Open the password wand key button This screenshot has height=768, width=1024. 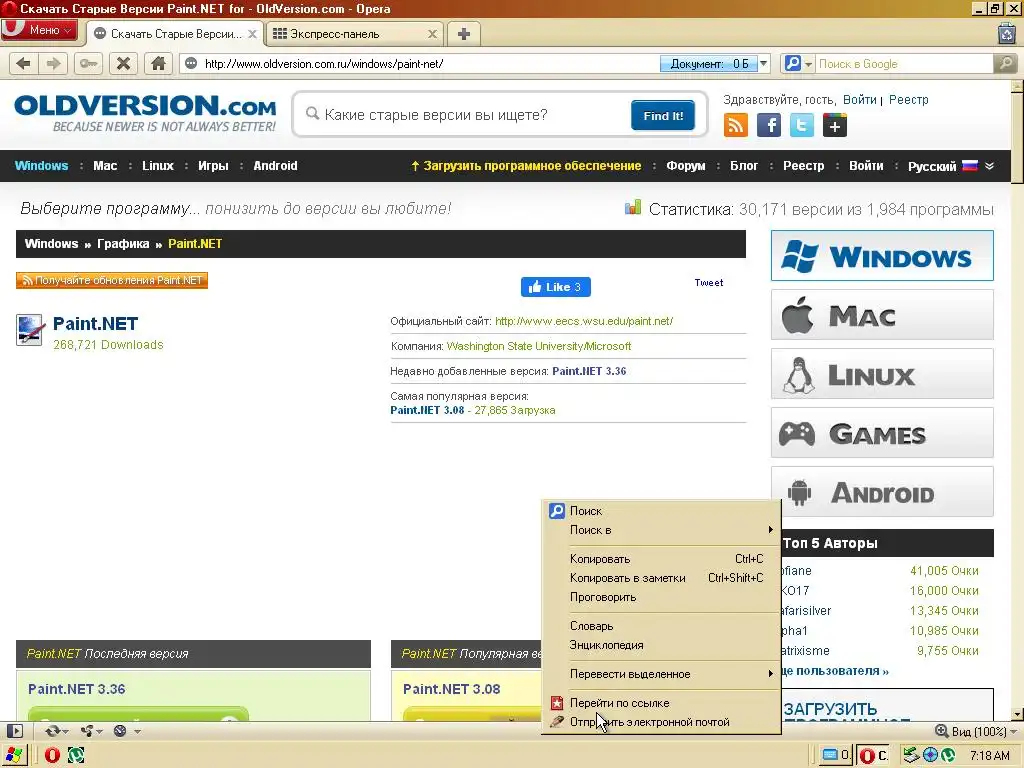pyautogui.click(x=88, y=63)
